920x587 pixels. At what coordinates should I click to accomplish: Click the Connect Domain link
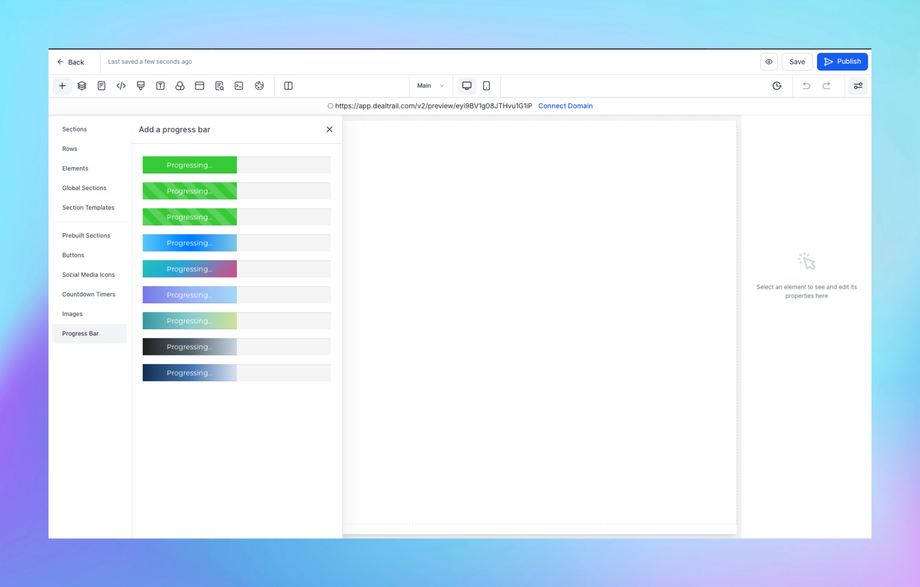coord(565,106)
